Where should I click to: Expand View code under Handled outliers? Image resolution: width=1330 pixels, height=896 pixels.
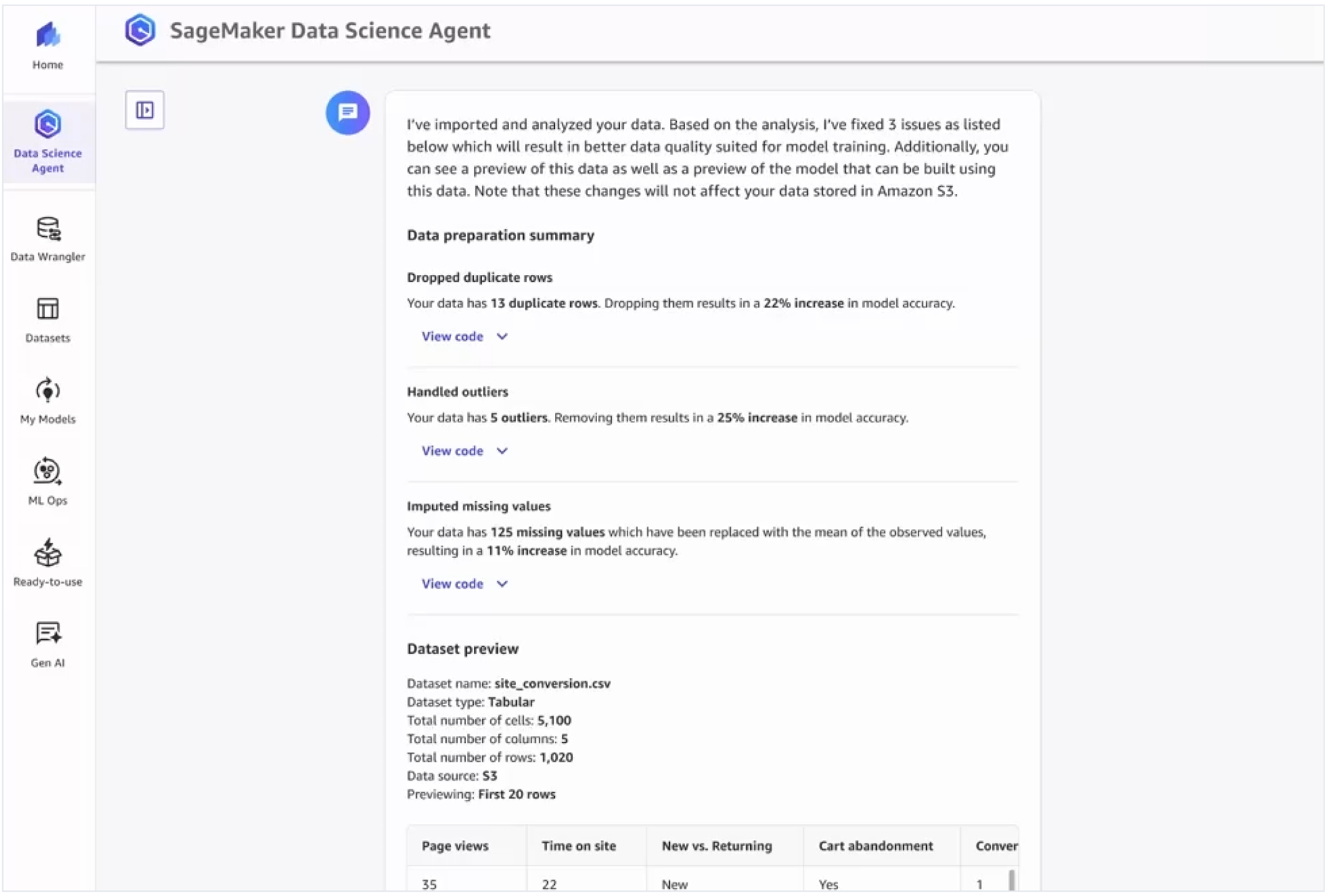click(465, 451)
